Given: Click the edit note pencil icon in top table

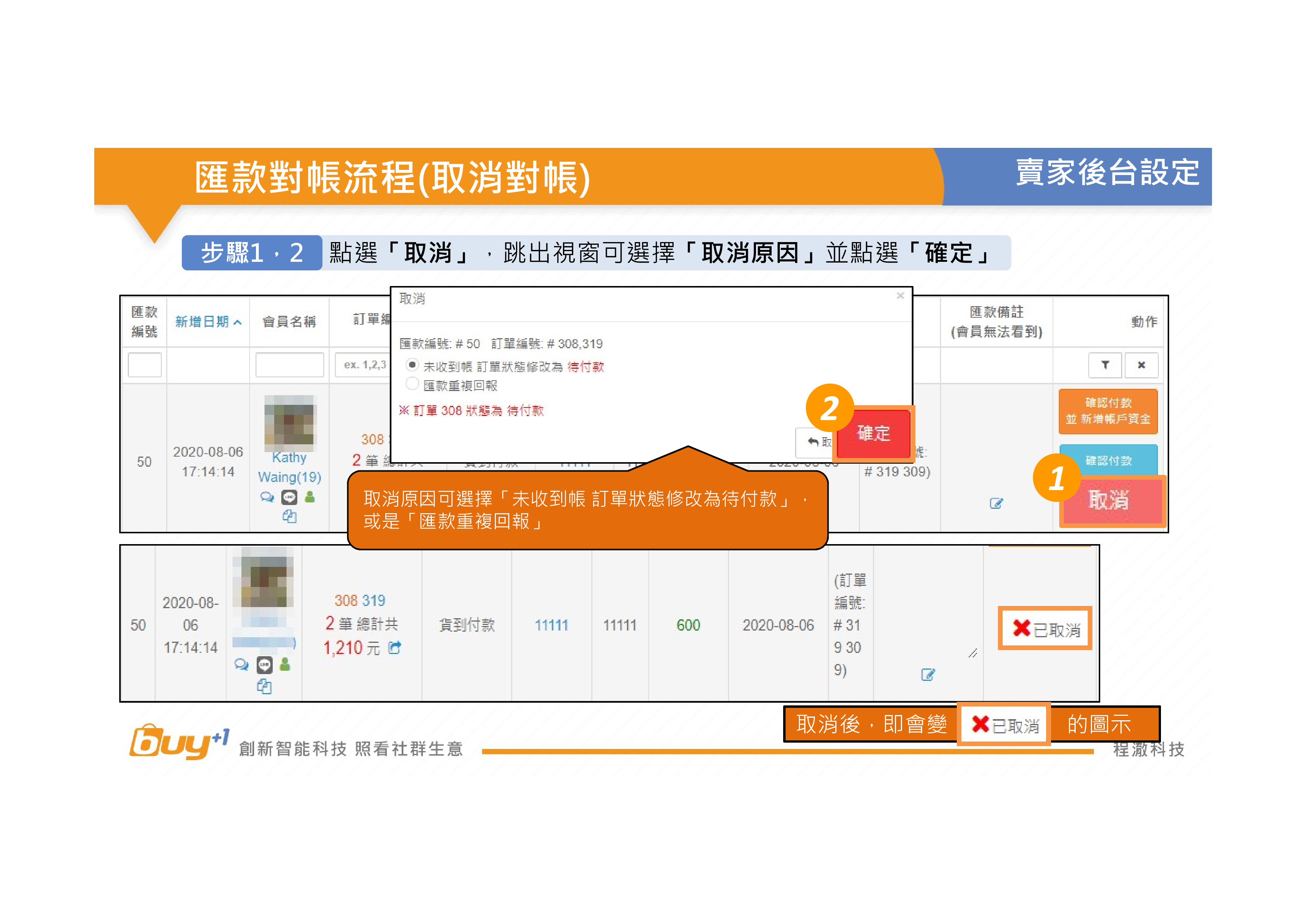Looking at the screenshot, I should click(996, 503).
